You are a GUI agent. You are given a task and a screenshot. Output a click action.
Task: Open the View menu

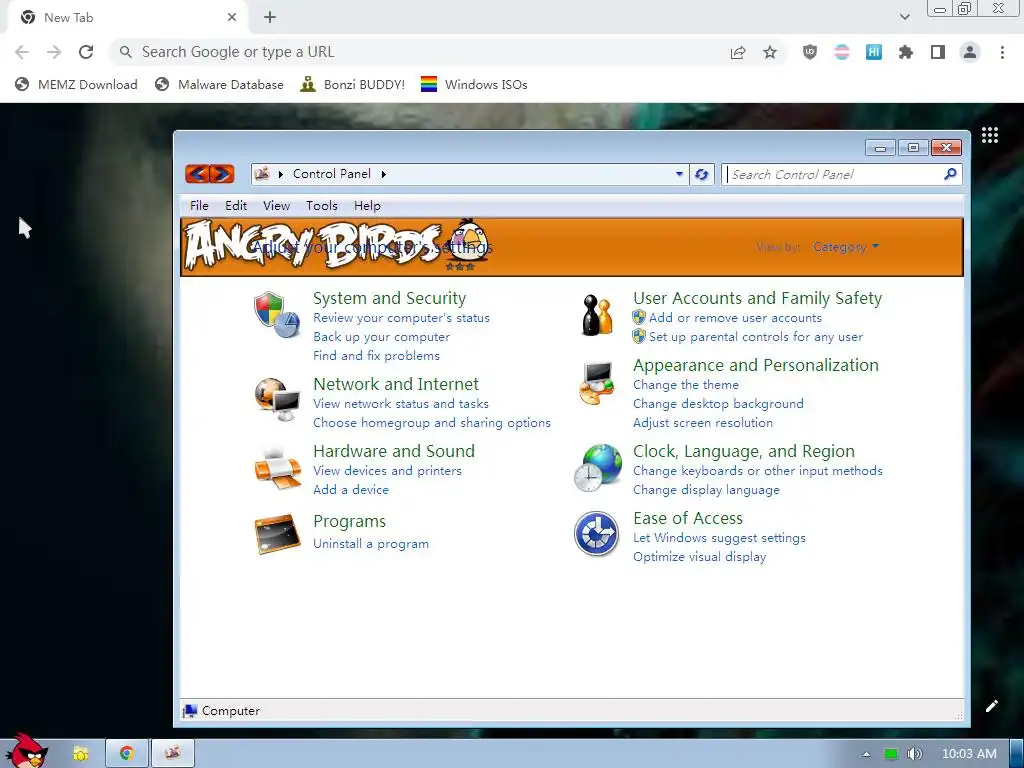[x=276, y=206]
